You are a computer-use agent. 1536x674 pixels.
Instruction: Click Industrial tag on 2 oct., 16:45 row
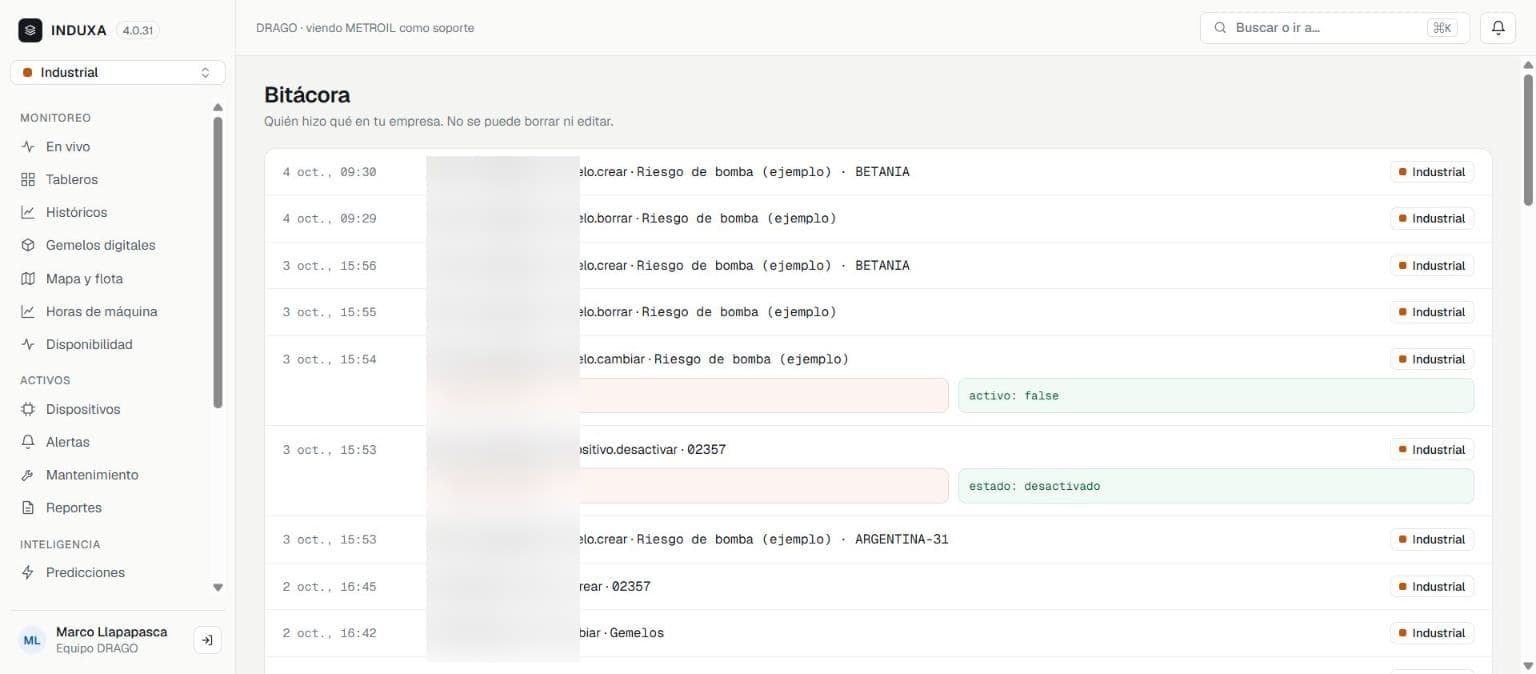point(1432,587)
